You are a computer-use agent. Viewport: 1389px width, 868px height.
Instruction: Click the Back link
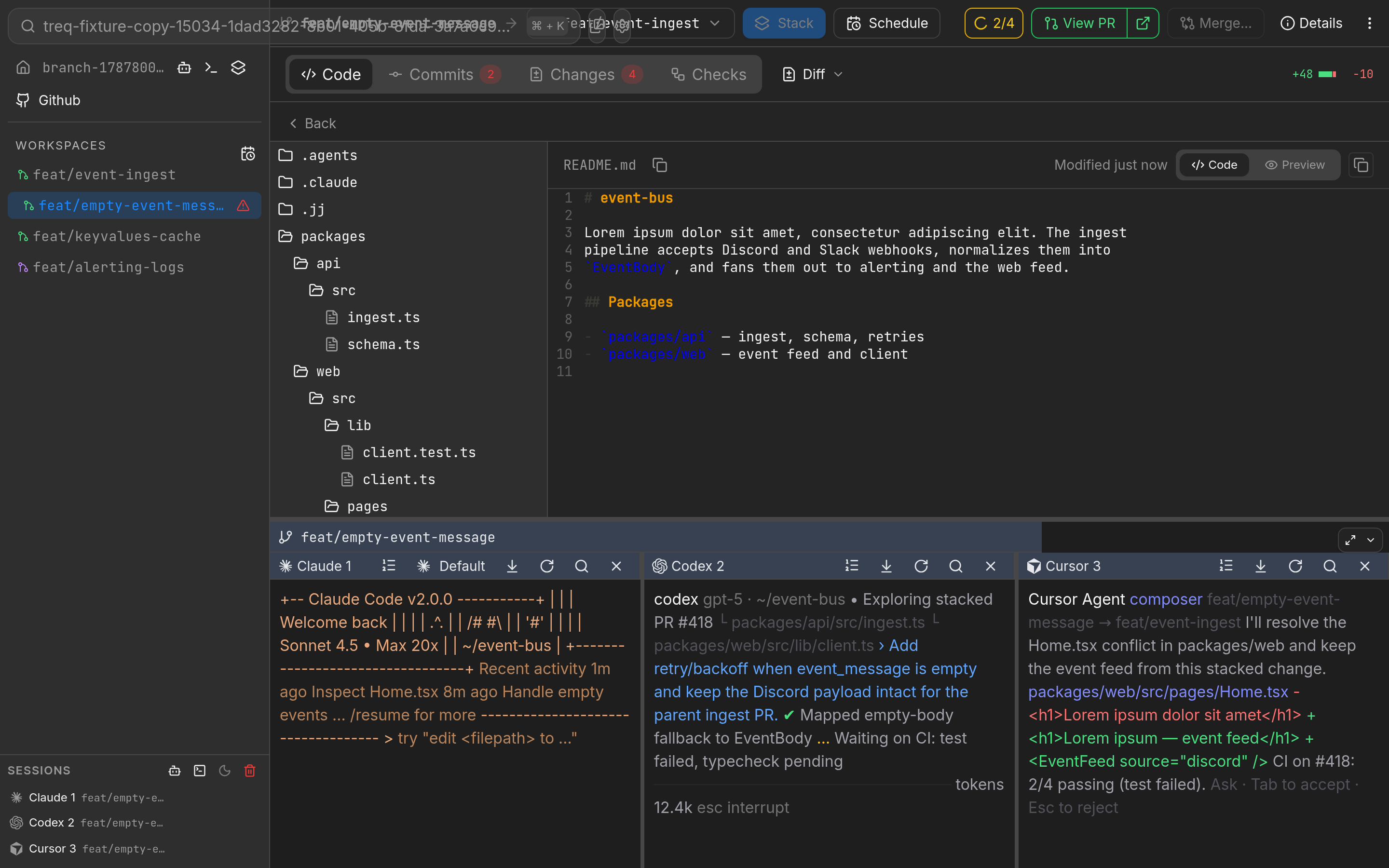click(313, 123)
